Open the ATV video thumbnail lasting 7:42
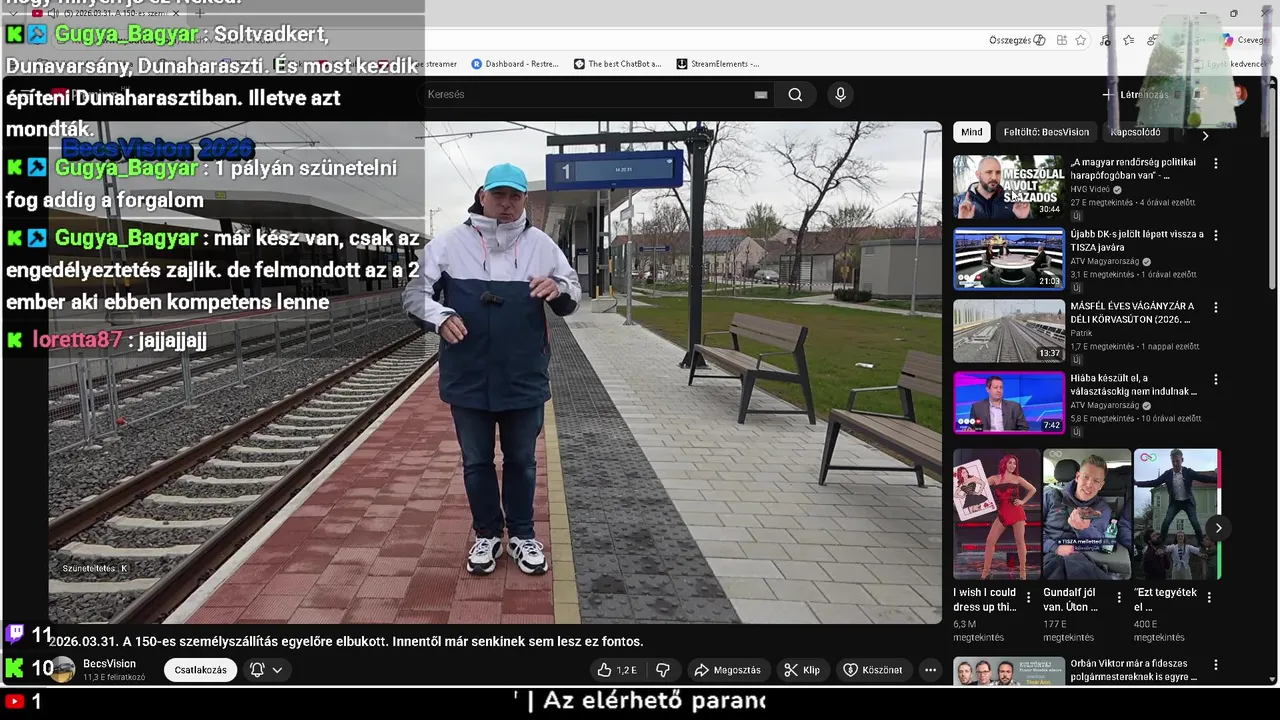Screen dimensions: 1280x720 [x=1008, y=402]
